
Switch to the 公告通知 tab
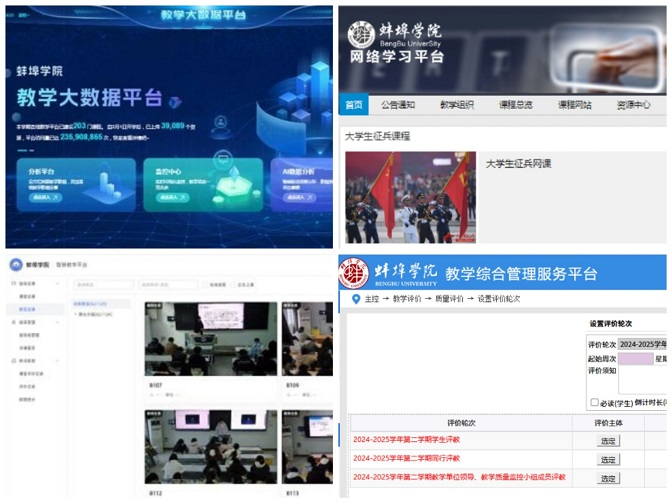[x=397, y=105]
